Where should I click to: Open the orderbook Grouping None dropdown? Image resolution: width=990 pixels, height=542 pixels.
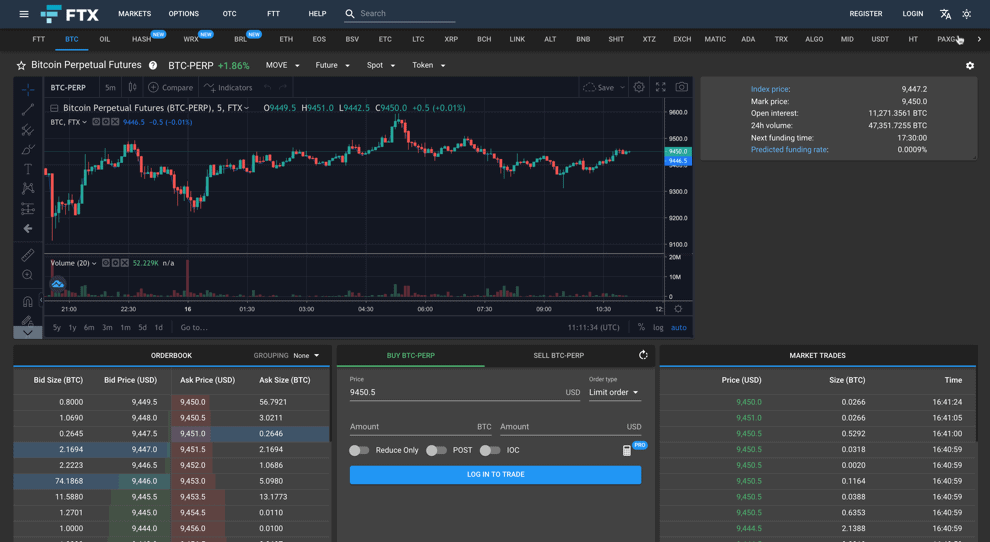pos(306,356)
